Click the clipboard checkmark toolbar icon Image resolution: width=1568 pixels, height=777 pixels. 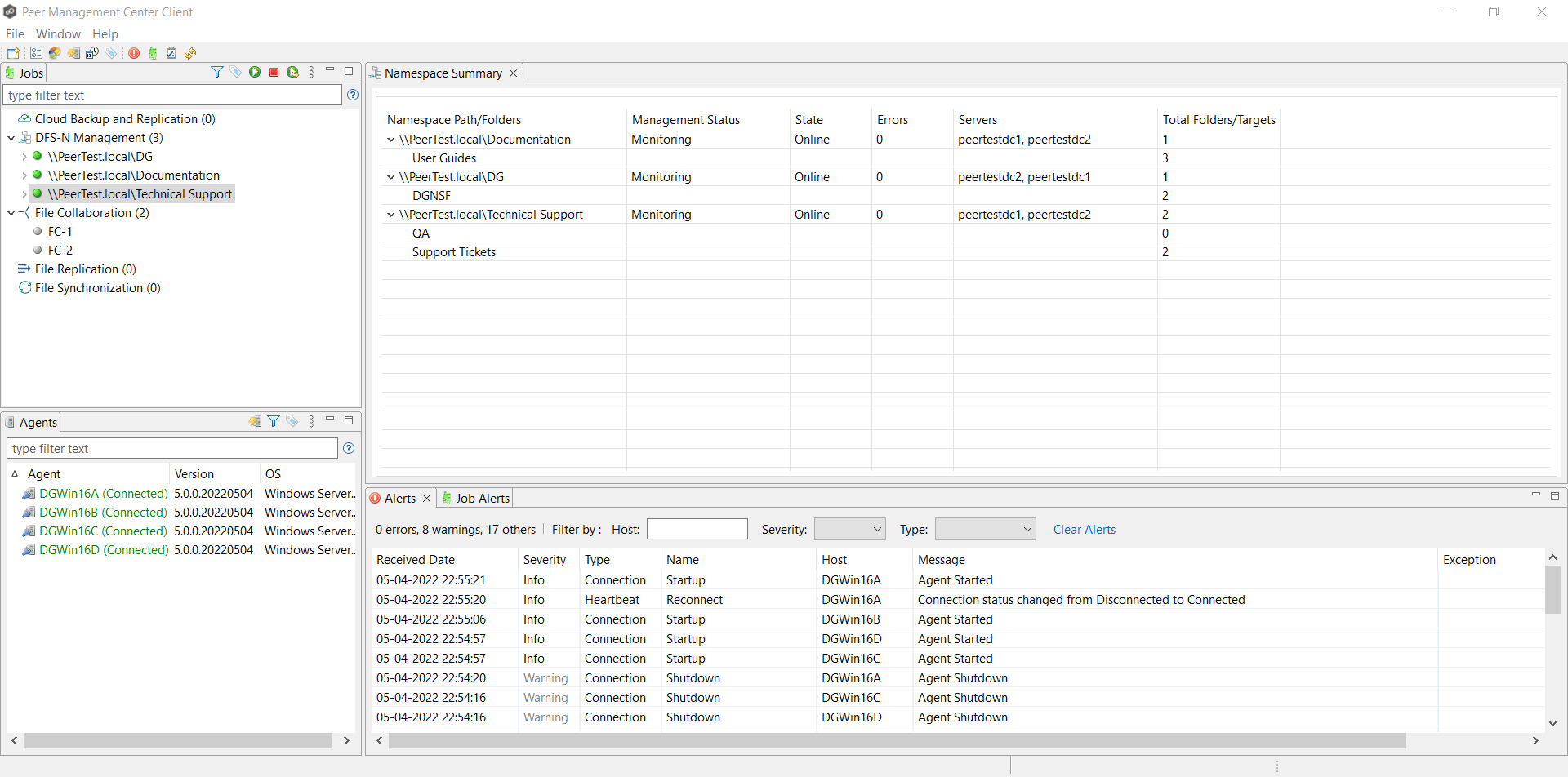(171, 53)
